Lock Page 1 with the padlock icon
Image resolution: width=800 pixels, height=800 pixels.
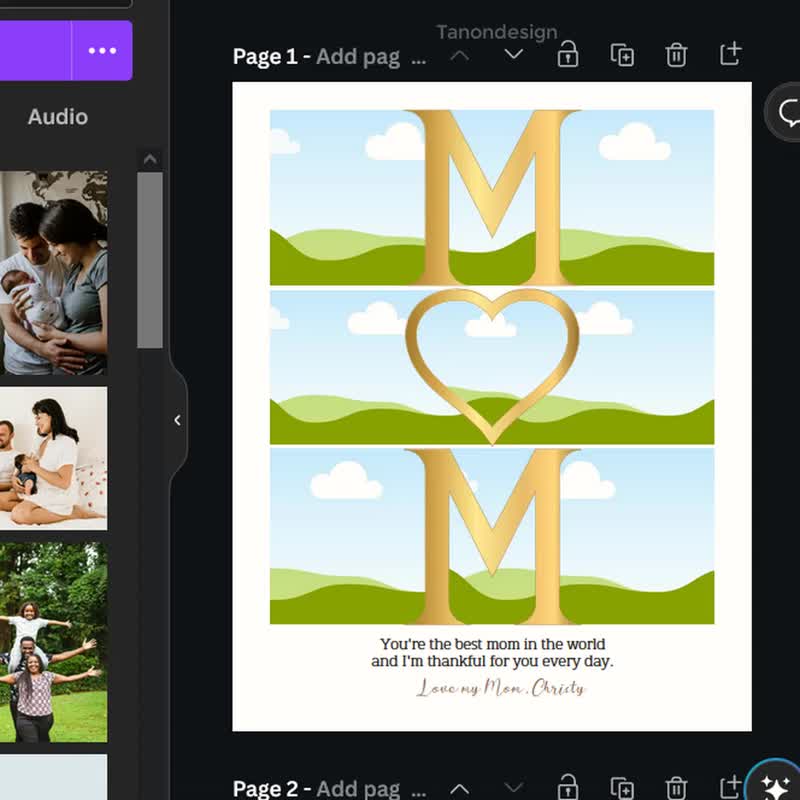568,55
